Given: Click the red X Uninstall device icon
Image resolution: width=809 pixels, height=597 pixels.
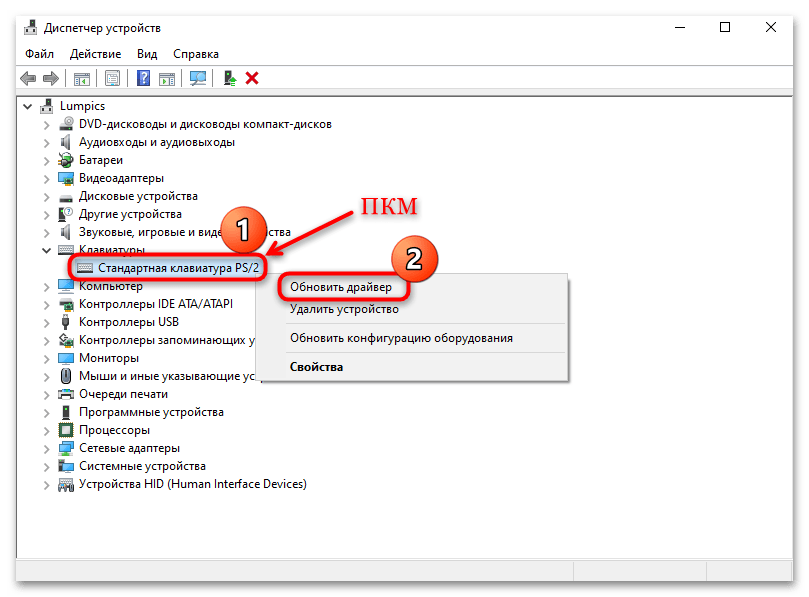Looking at the screenshot, I should coord(252,78).
